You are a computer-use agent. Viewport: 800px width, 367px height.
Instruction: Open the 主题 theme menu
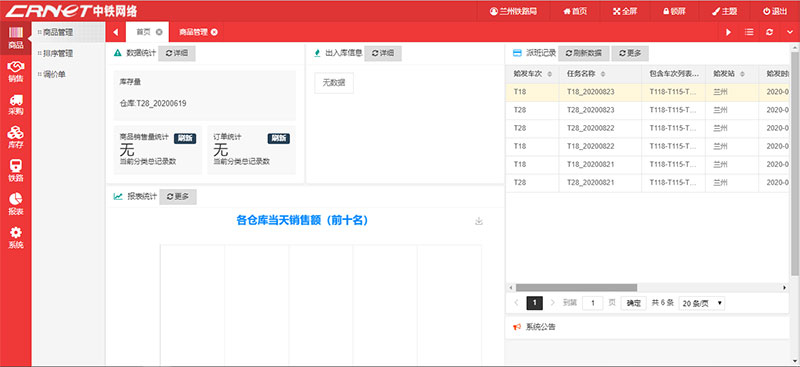click(x=724, y=11)
